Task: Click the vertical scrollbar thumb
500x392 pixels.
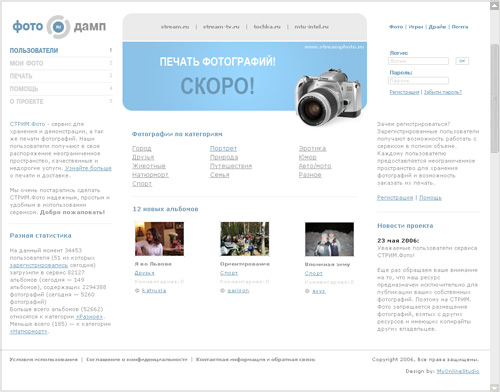Action: (x=495, y=98)
